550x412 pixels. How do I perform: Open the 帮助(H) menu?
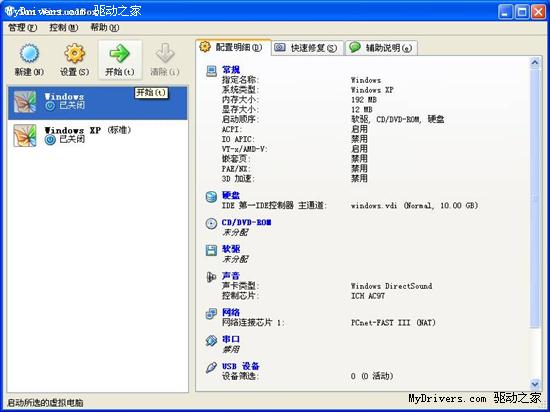[x=105, y=27]
